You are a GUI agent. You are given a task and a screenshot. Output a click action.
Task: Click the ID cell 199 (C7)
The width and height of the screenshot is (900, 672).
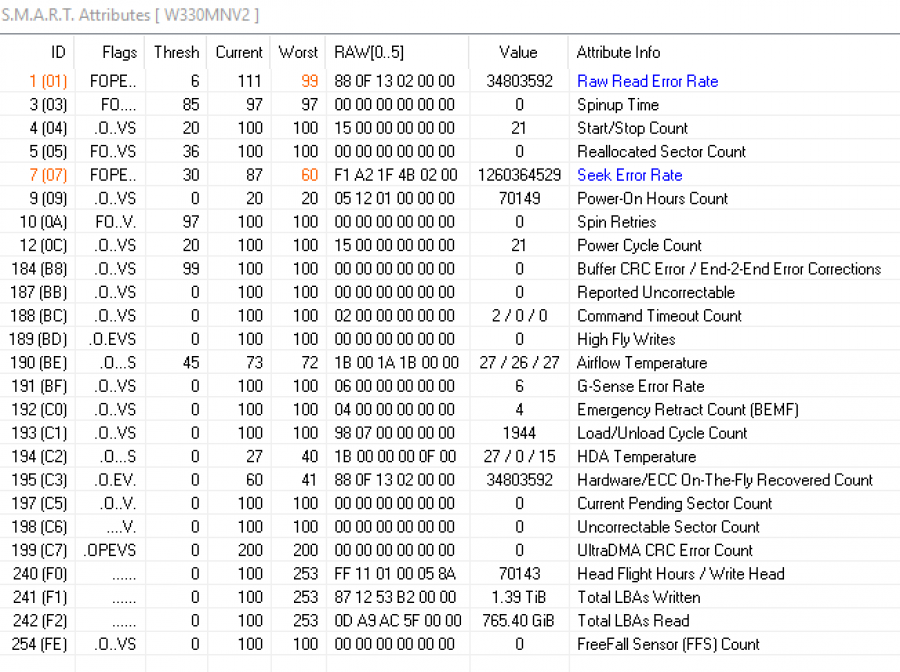tap(39, 550)
